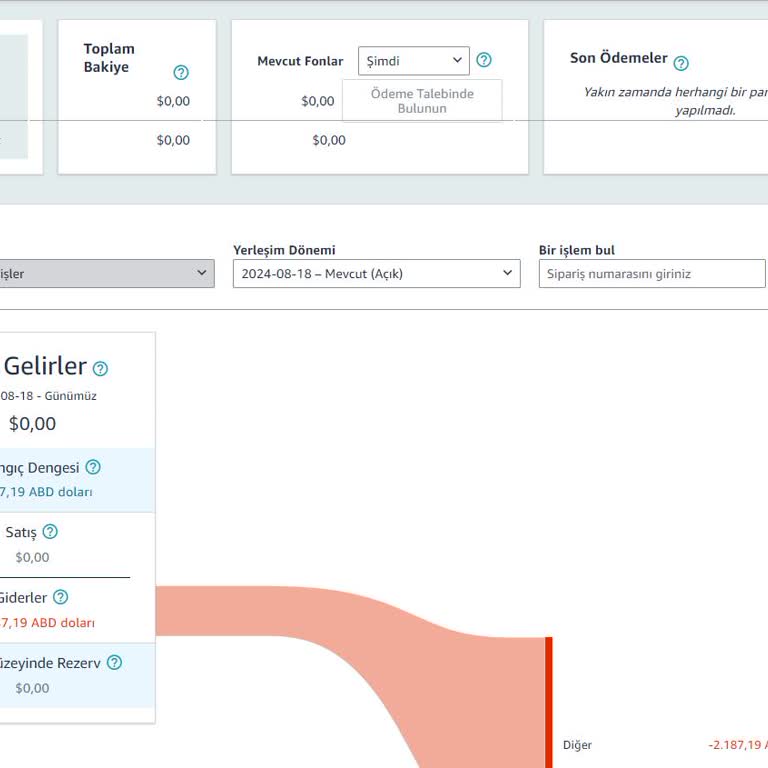The image size is (768, 768).
Task: Show help for the Gelirler heading
Action: [100, 368]
